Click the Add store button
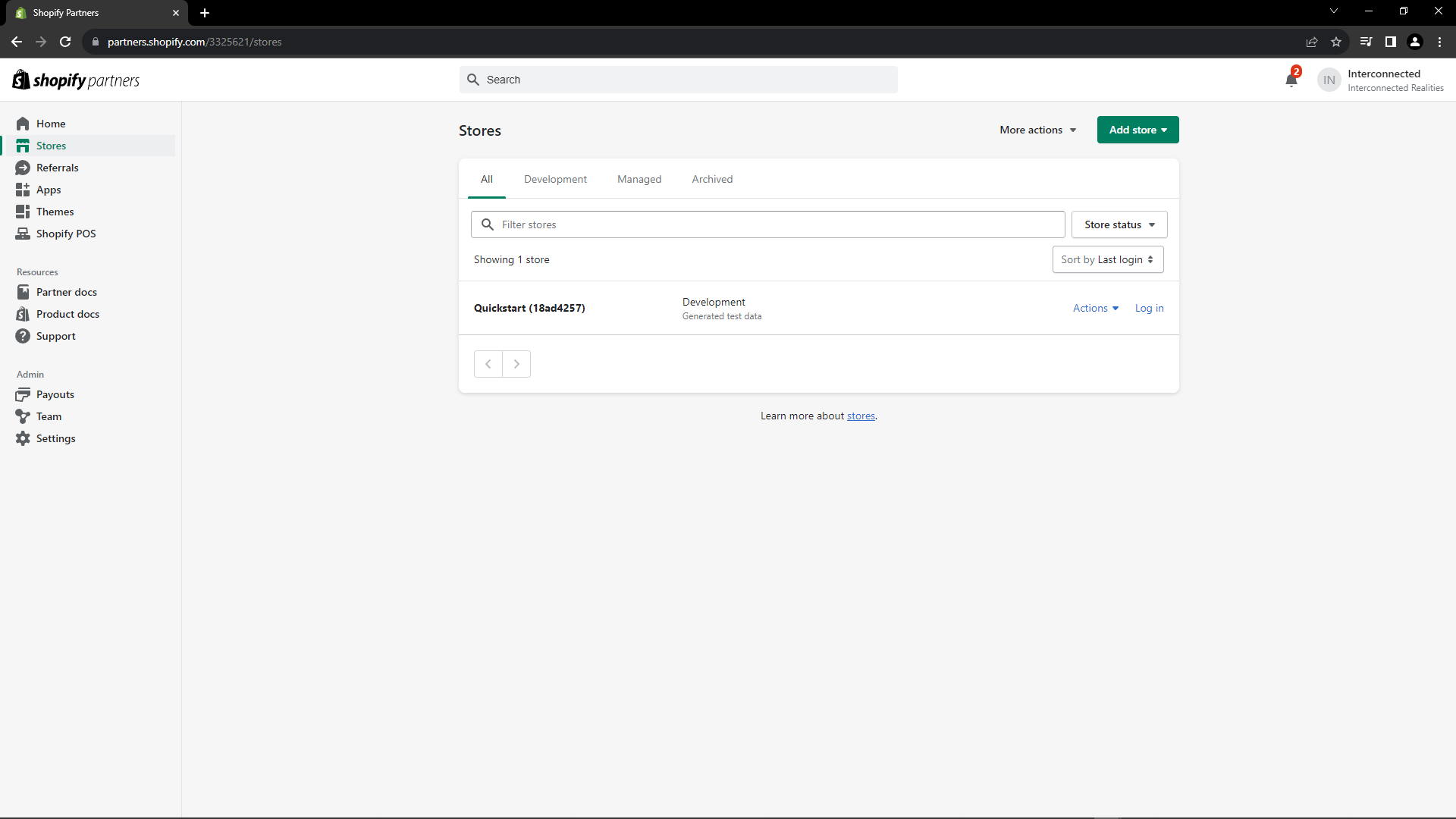The width and height of the screenshot is (1456, 819). (x=1137, y=130)
